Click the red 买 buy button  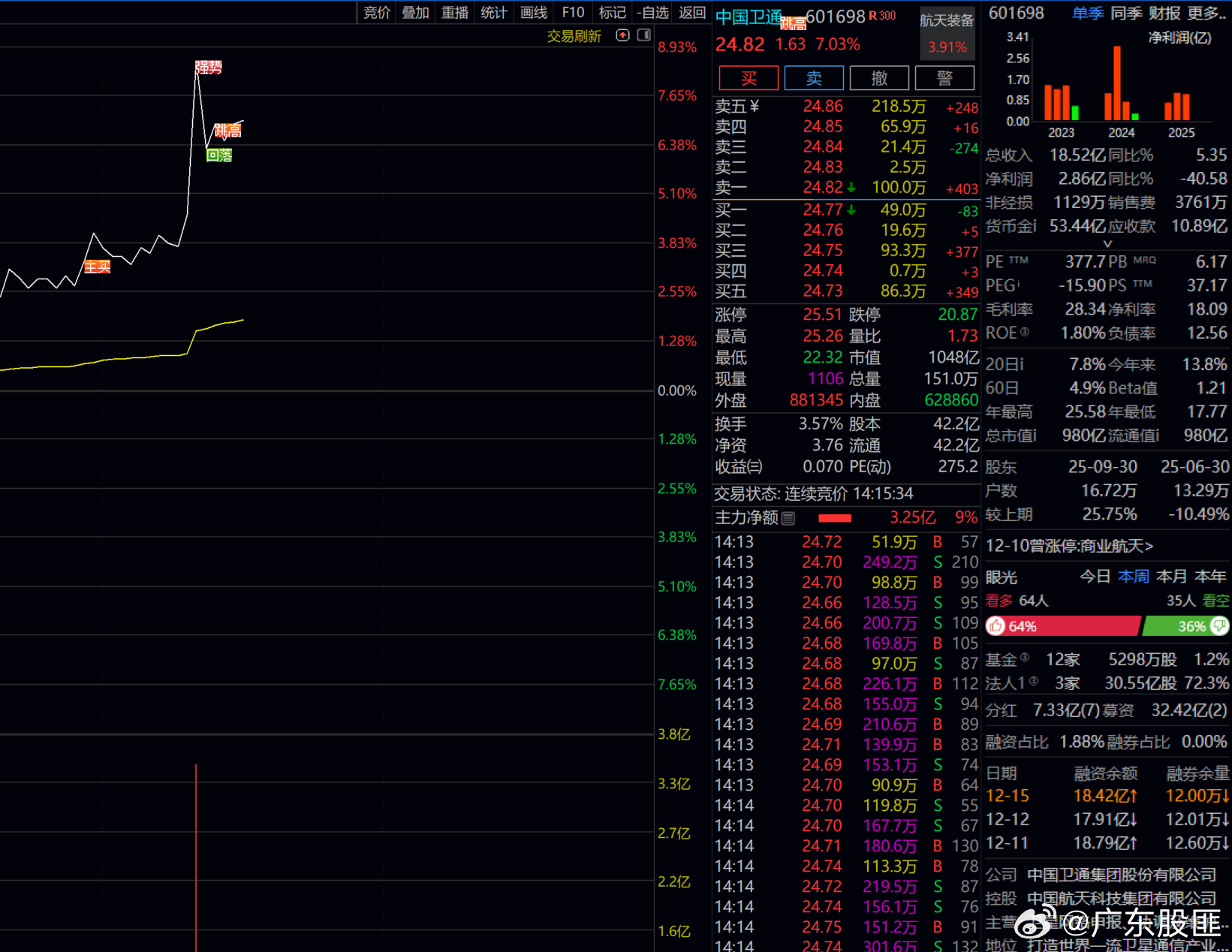pos(749,78)
